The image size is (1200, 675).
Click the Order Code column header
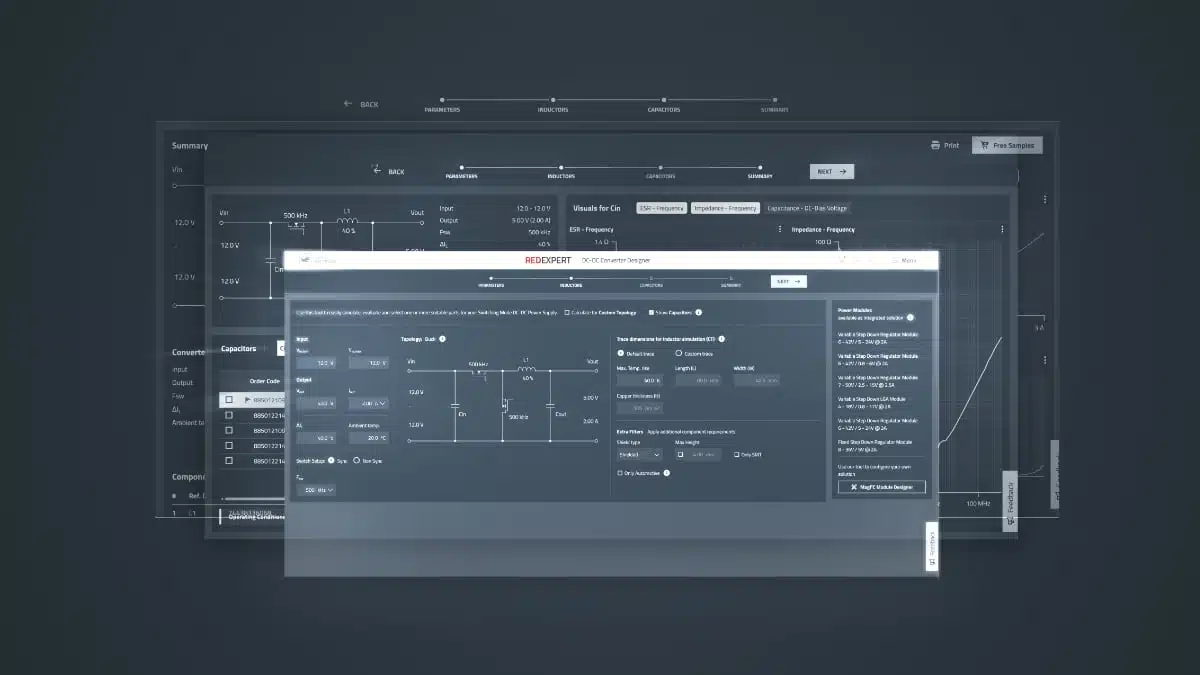click(265, 381)
